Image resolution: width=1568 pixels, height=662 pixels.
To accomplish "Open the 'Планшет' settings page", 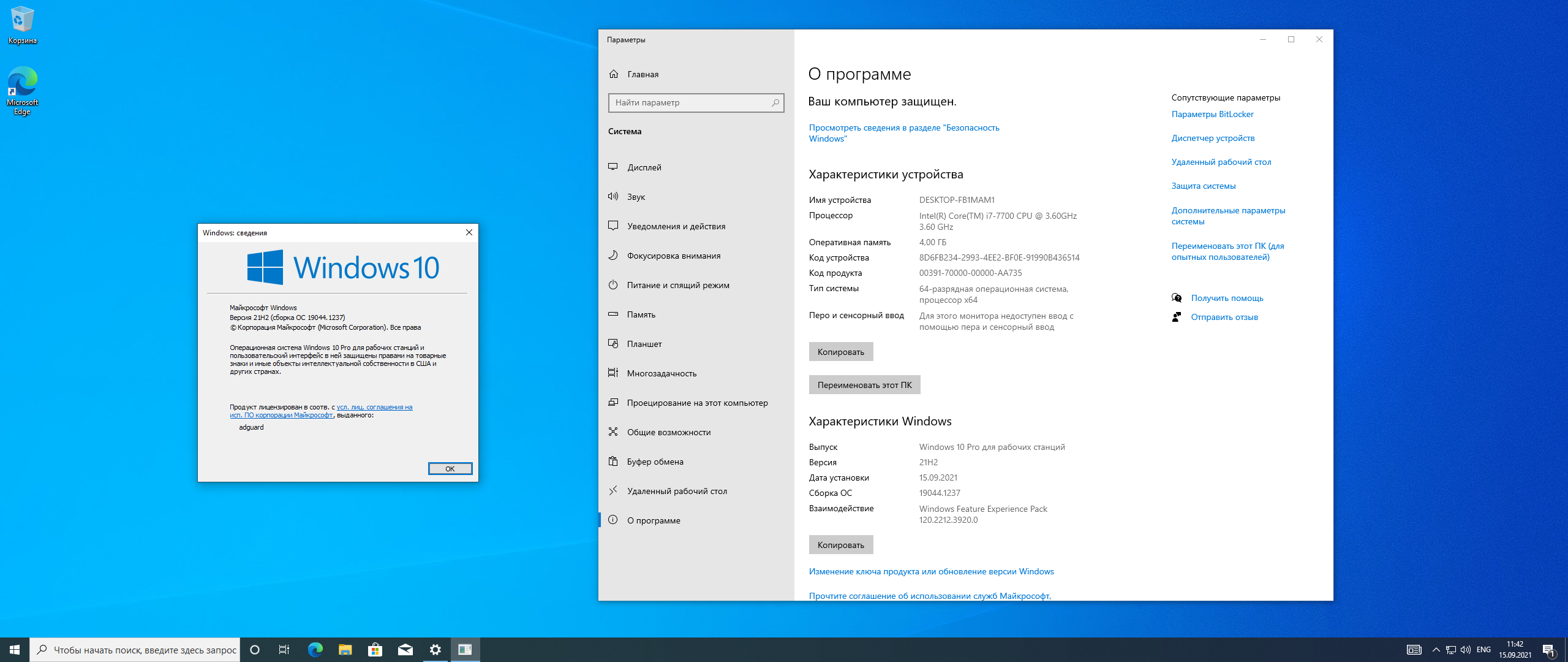I will pyautogui.click(x=696, y=344).
